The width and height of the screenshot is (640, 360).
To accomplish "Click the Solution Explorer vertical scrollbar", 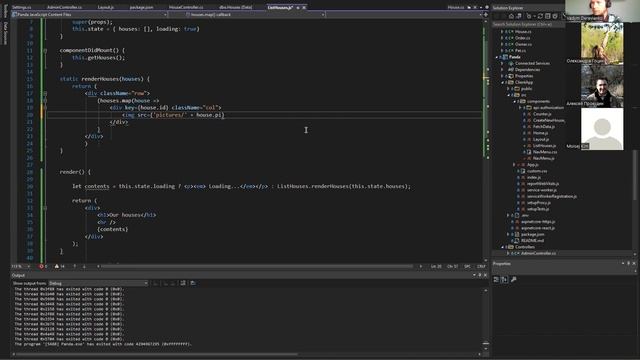I will [635, 176].
